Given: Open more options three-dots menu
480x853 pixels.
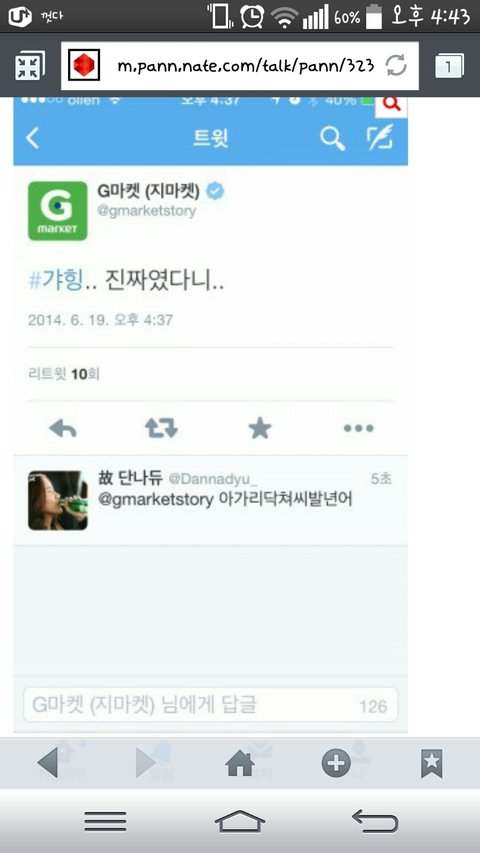Looking at the screenshot, I should (x=359, y=429).
